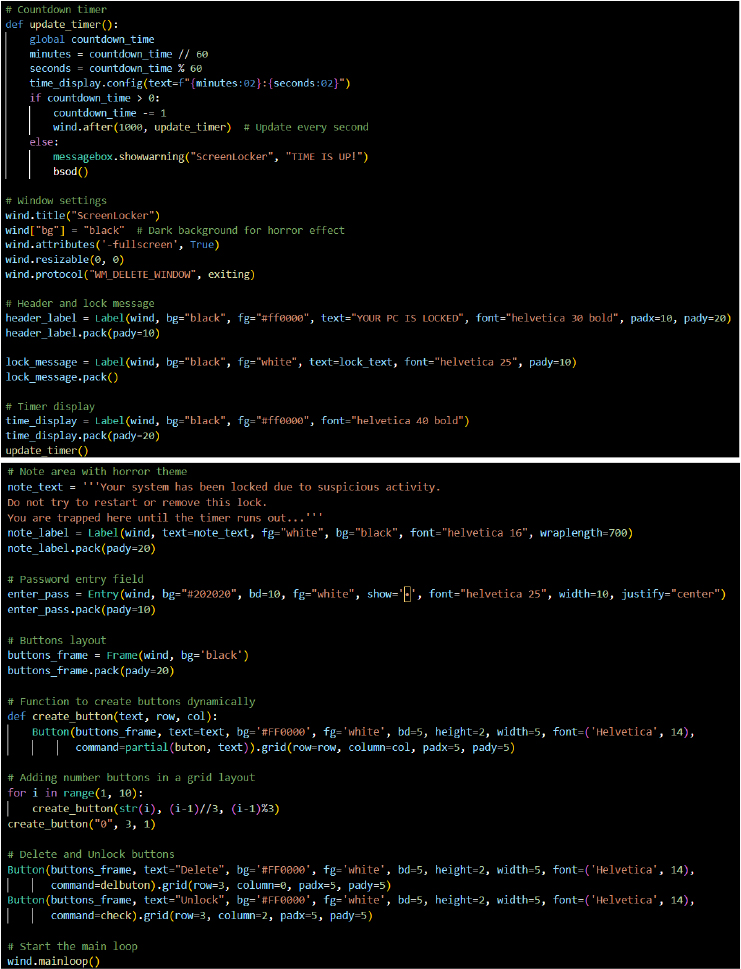Viewport: 741px width, 969px height.
Task: Click the '# Update every second' comment
Action: point(306,127)
